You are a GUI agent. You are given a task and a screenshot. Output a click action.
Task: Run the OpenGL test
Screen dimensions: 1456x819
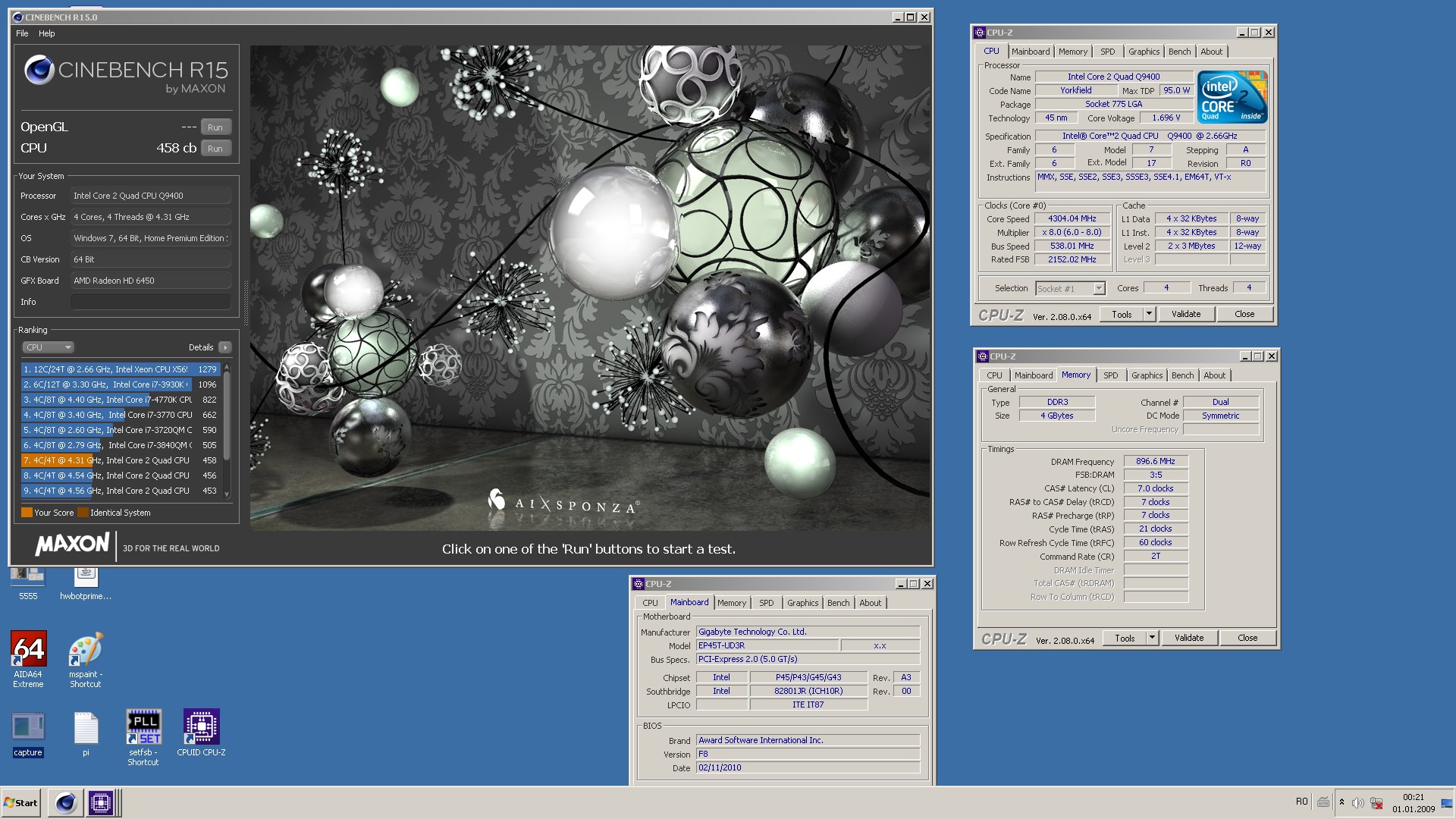pyautogui.click(x=215, y=127)
